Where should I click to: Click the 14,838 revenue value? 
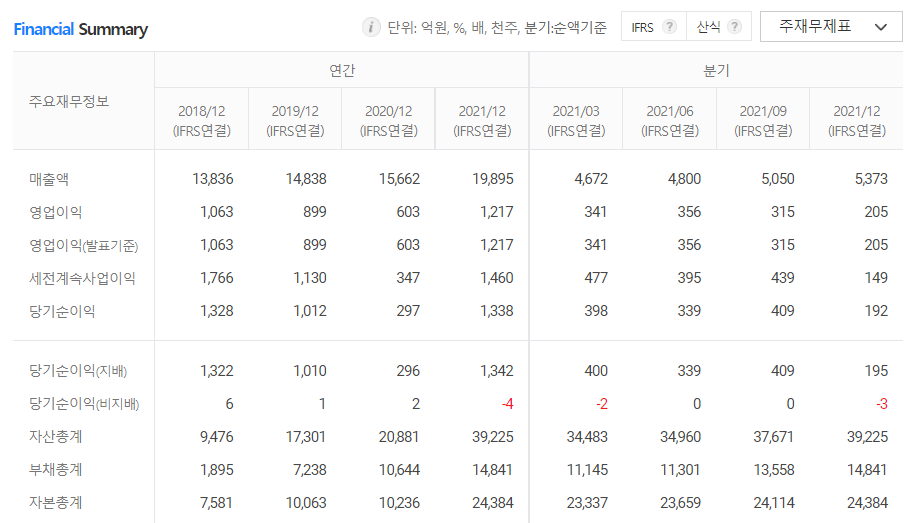pyautogui.click(x=306, y=179)
